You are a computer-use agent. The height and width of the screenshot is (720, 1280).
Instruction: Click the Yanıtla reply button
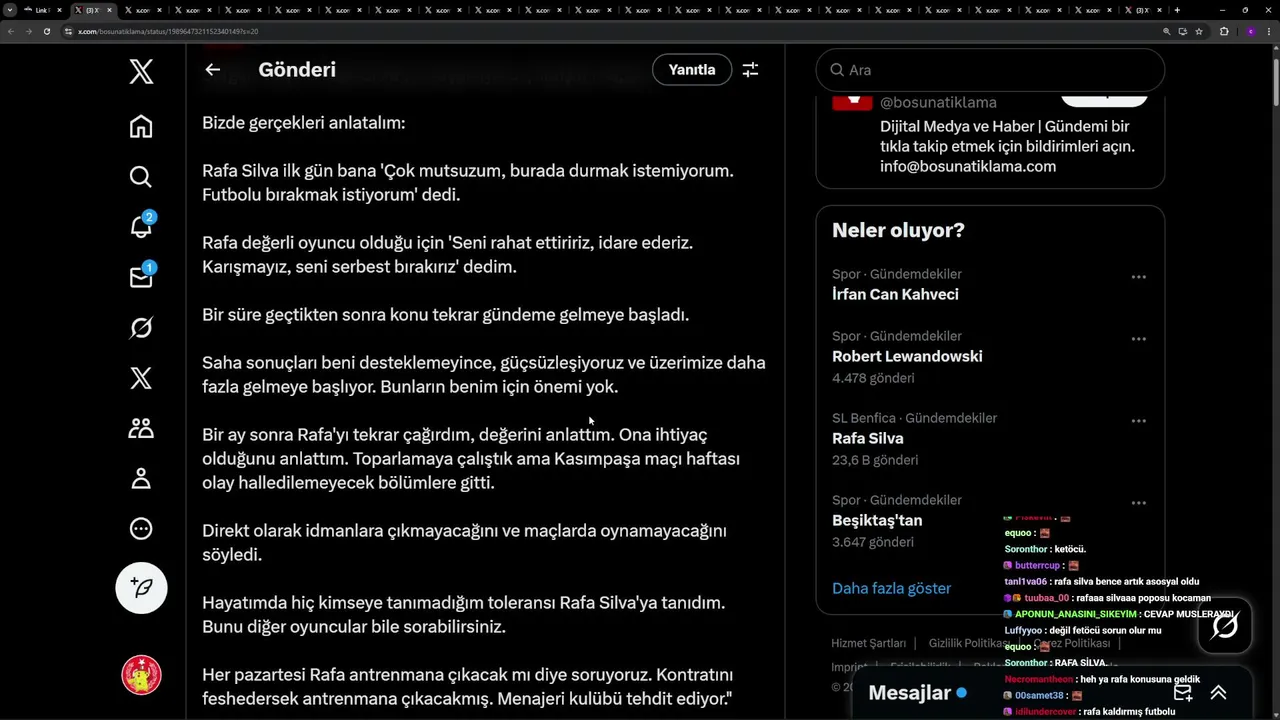pos(692,70)
